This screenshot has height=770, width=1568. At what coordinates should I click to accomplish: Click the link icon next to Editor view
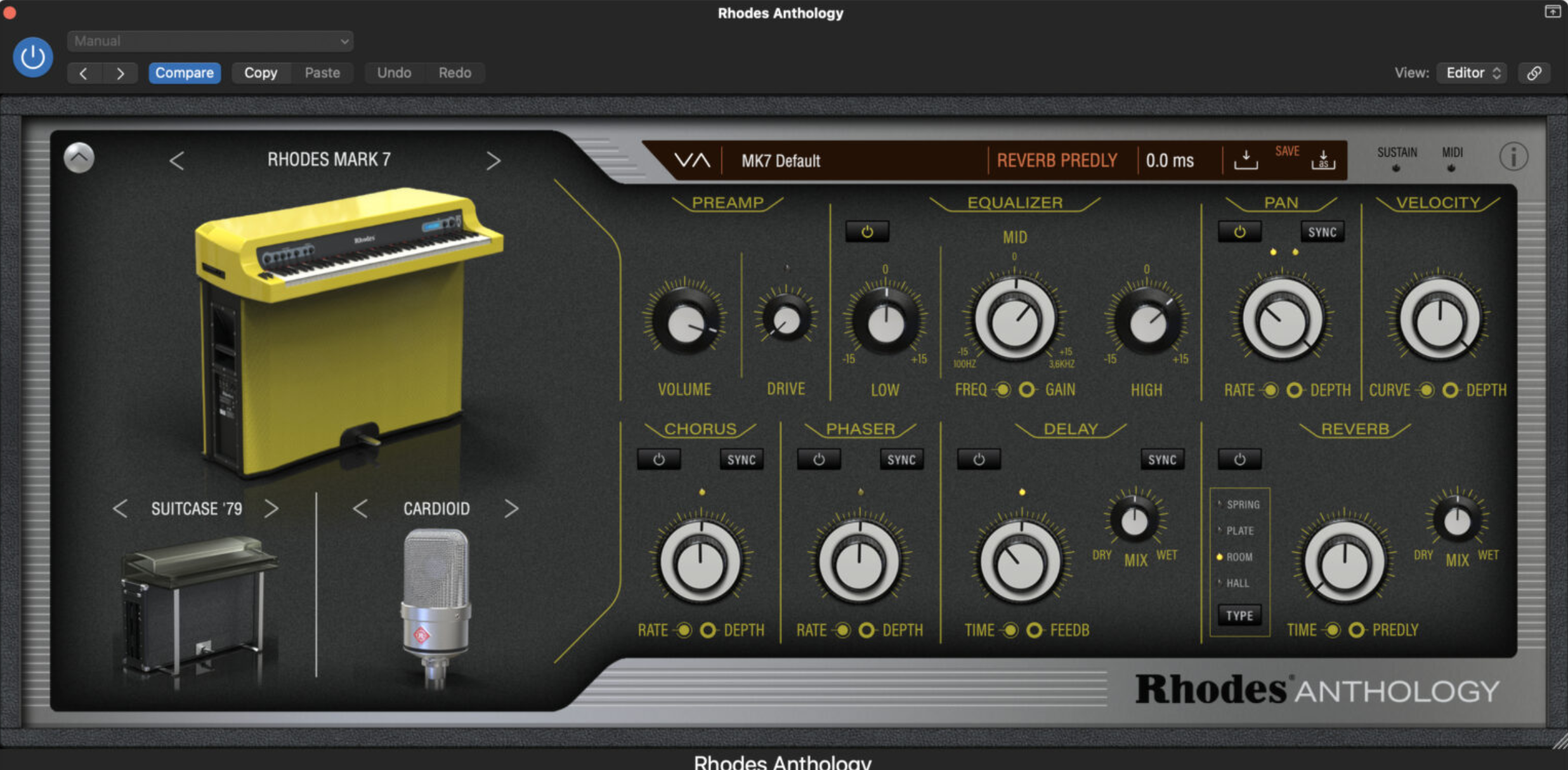(1534, 73)
